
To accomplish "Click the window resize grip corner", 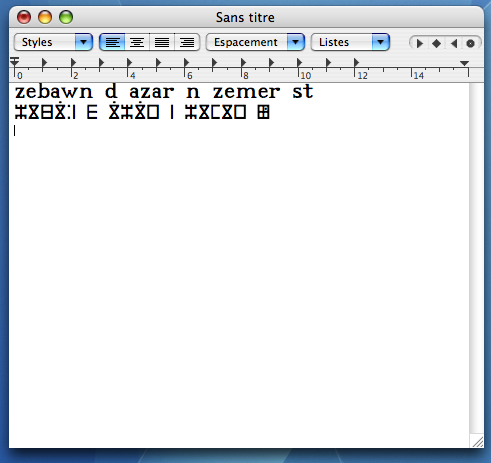I will (x=477, y=441).
